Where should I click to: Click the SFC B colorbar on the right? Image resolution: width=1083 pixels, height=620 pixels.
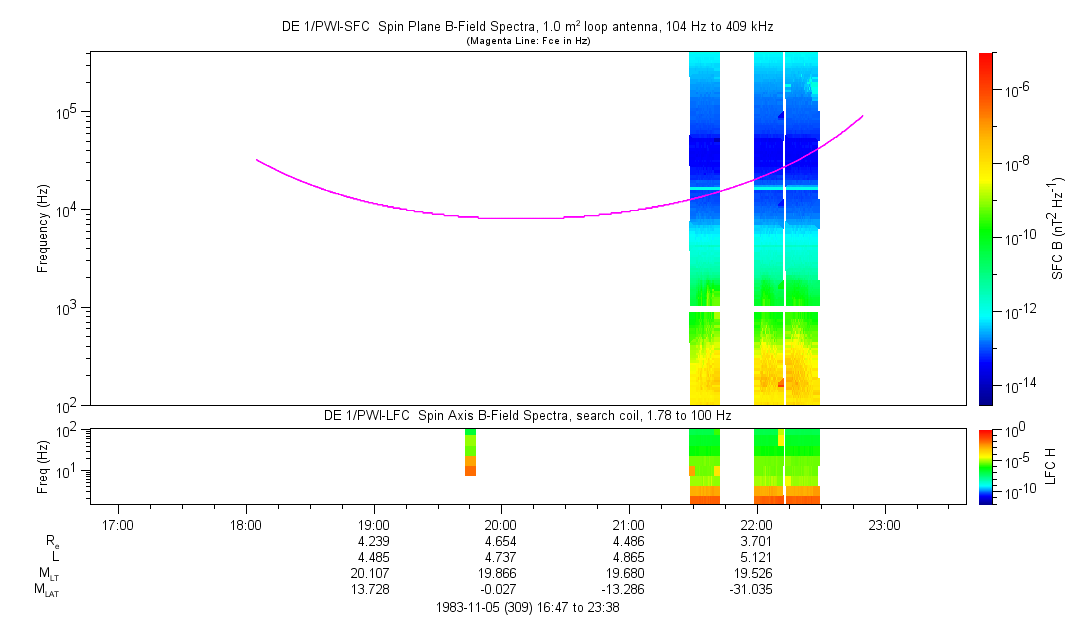[x=986, y=228]
